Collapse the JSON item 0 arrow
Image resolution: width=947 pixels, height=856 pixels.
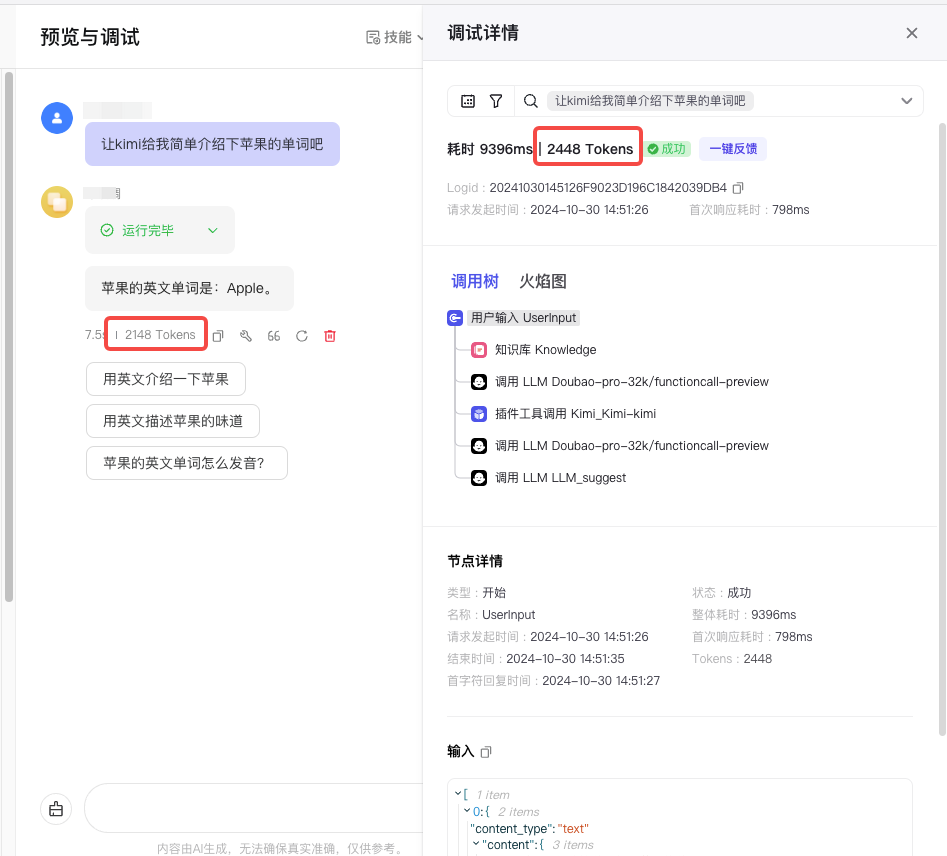[467, 811]
